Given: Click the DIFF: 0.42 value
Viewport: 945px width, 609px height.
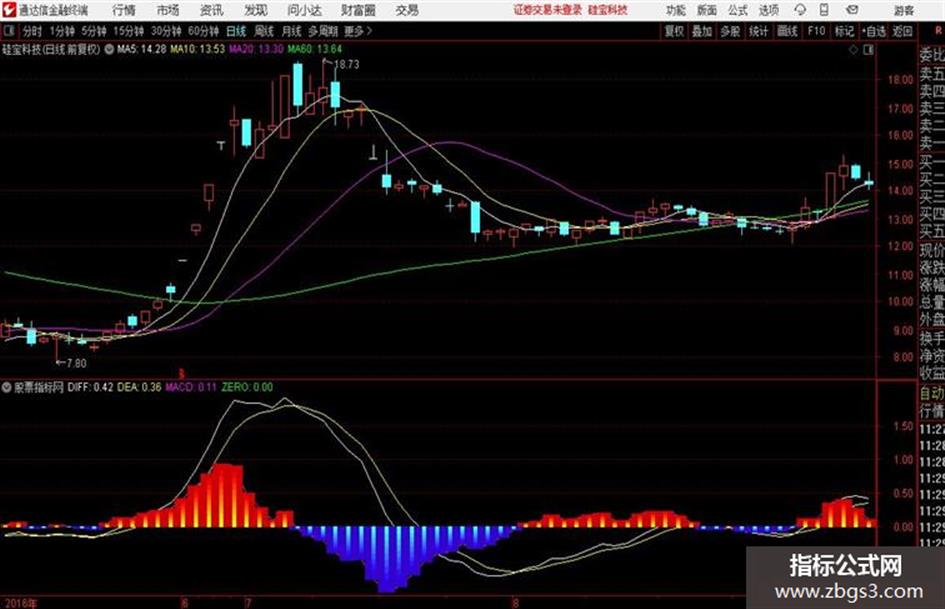Looking at the screenshot, I should [x=90, y=387].
